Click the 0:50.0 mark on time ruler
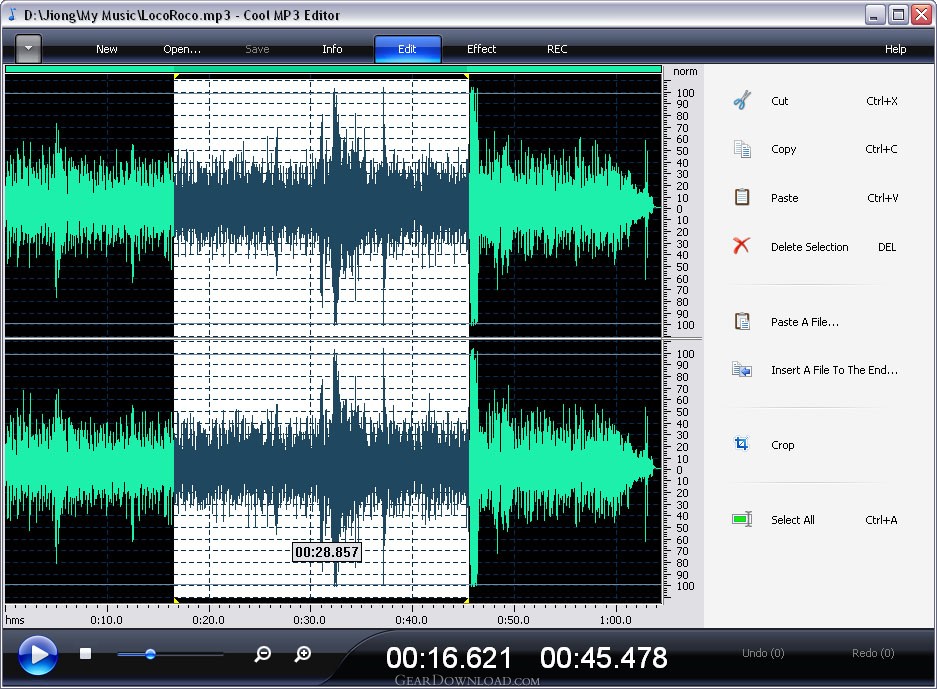The image size is (937, 689). 513,620
